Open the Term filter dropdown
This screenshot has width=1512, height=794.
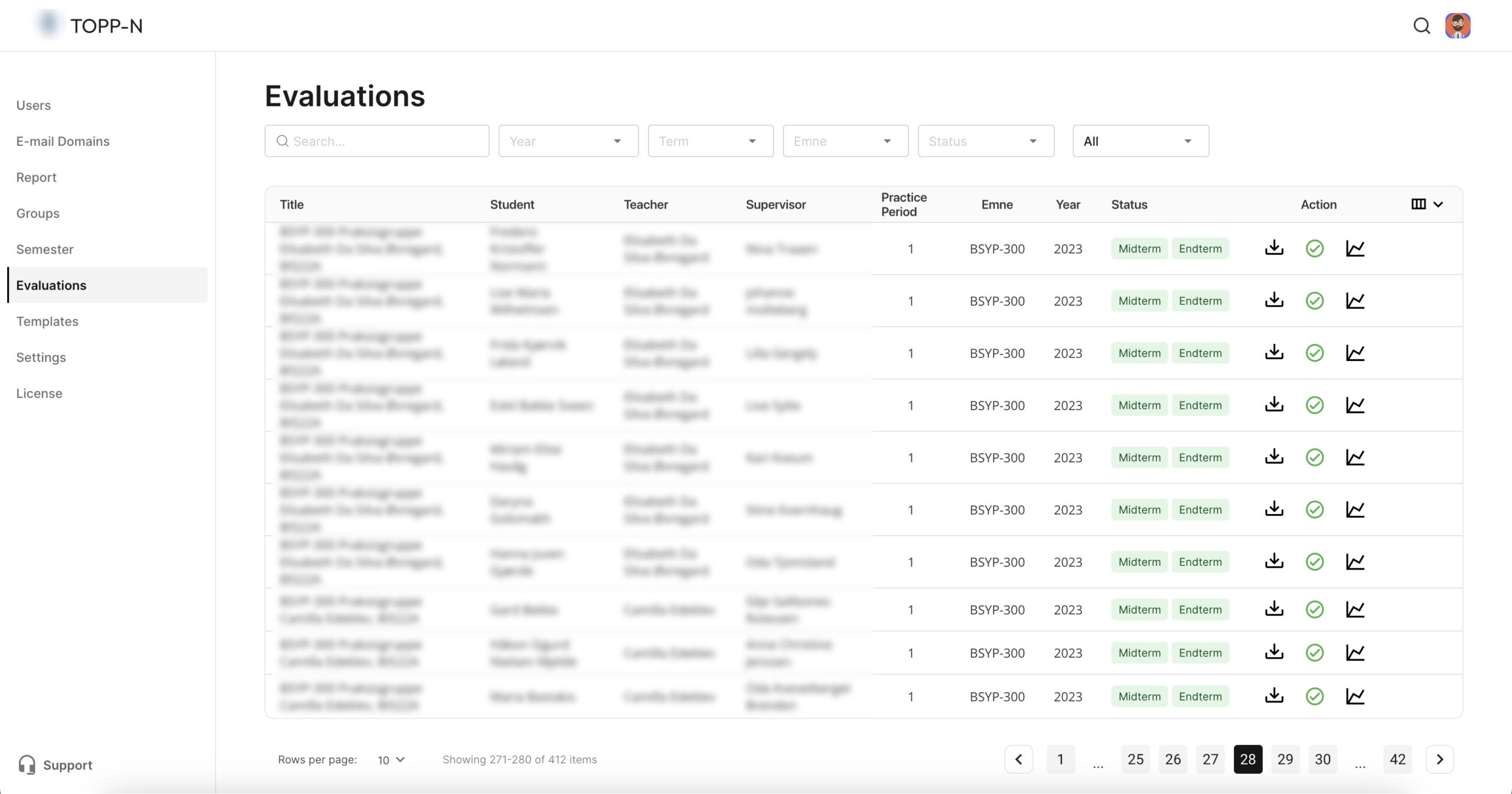(711, 141)
